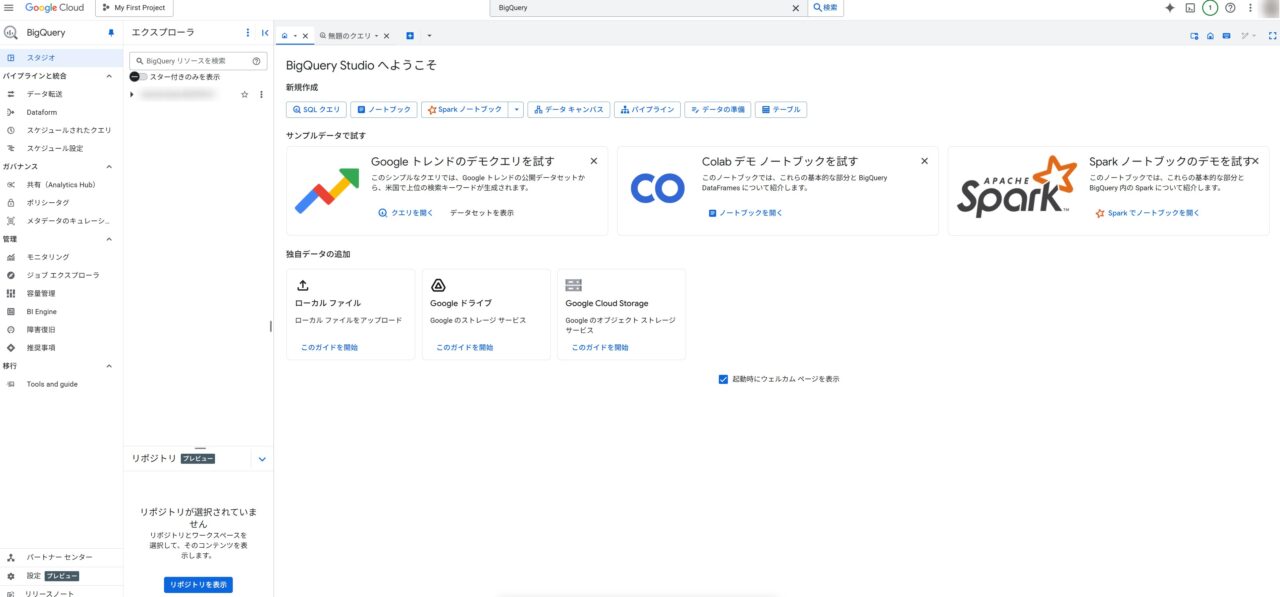Open the top-right settings kebab menu
The image size is (1280, 597).
(1250, 7)
